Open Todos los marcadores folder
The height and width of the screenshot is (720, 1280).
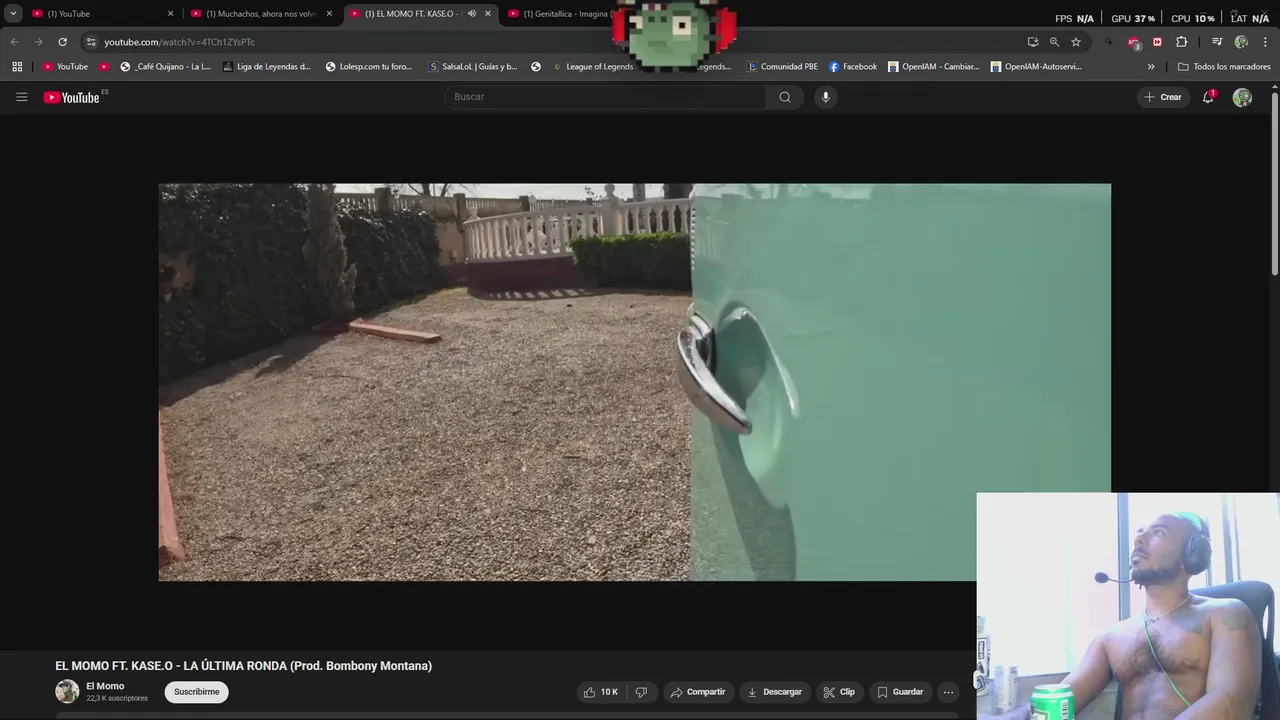[x=1224, y=67]
